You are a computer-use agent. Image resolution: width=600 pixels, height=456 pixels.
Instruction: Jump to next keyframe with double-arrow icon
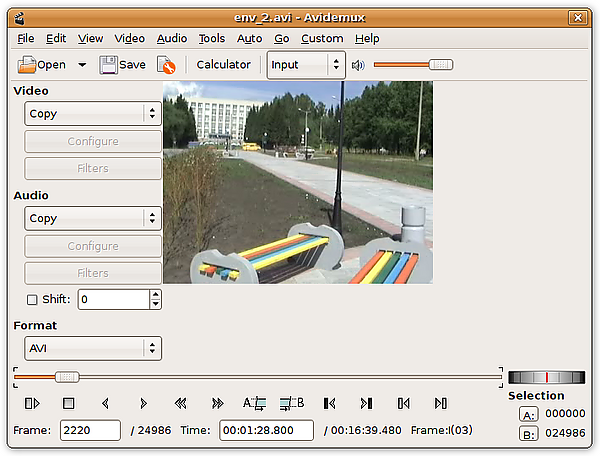[217, 403]
